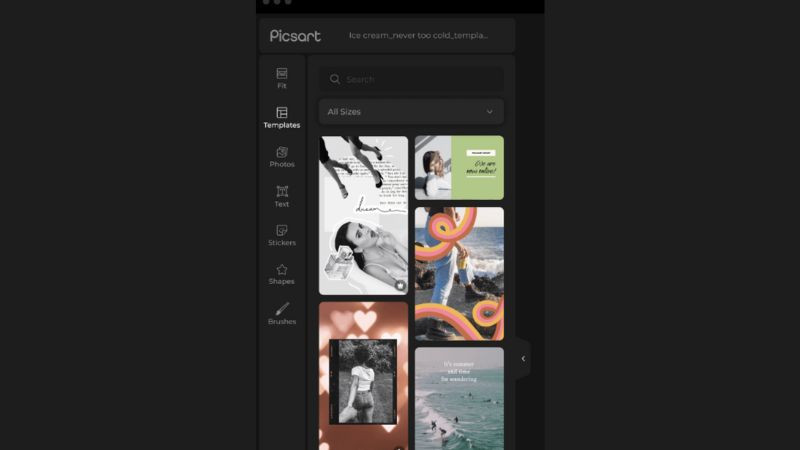Click the Ice cream project file name
This screenshot has height=450, width=800.
tap(418, 36)
